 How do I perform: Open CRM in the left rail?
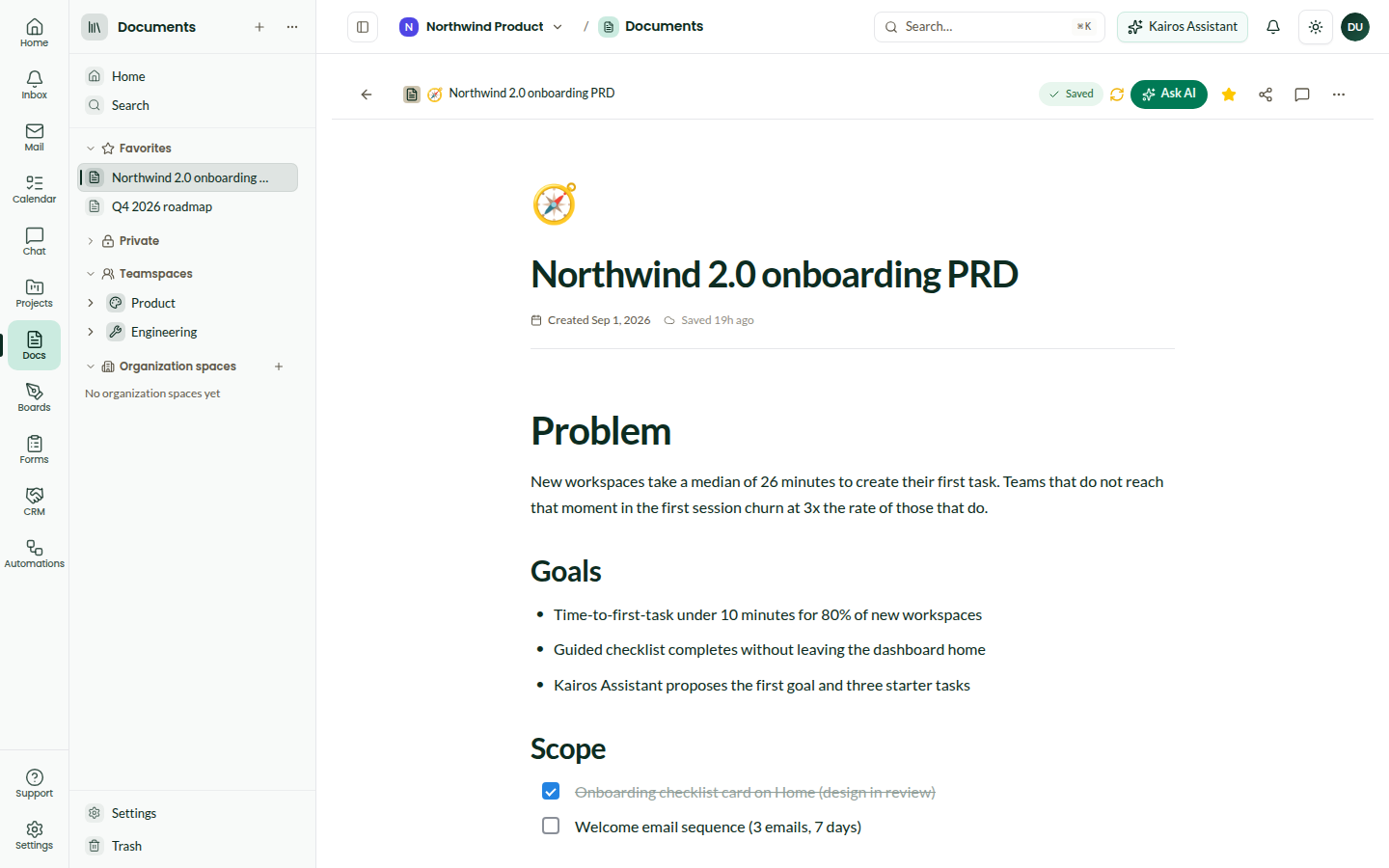pos(35,502)
